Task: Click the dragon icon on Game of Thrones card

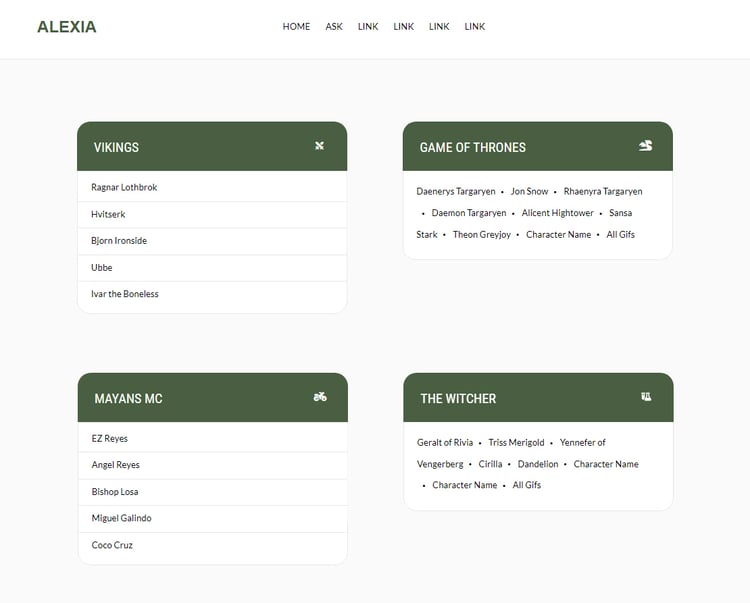Action: 646,146
